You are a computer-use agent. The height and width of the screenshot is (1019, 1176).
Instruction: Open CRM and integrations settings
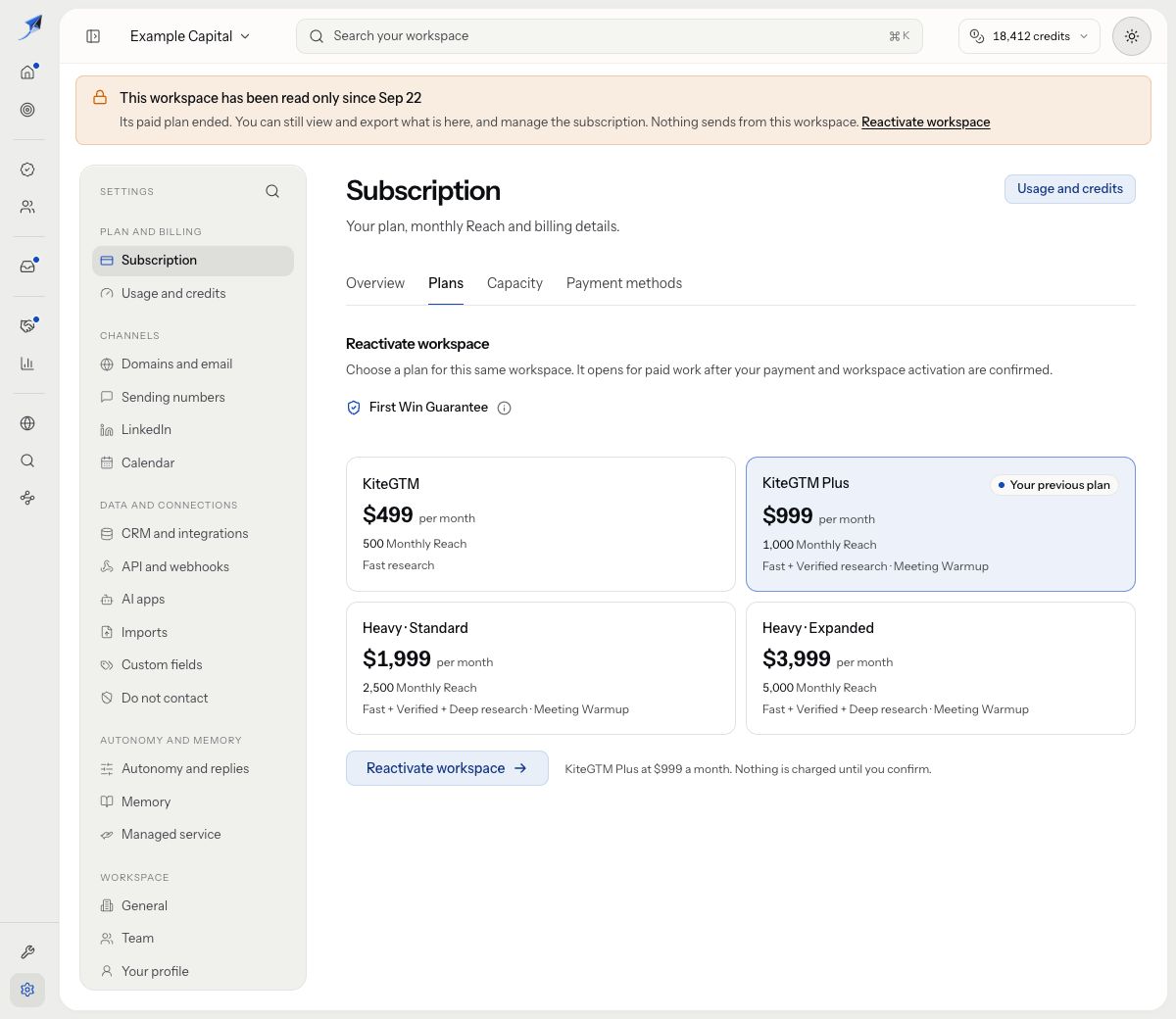point(193,534)
